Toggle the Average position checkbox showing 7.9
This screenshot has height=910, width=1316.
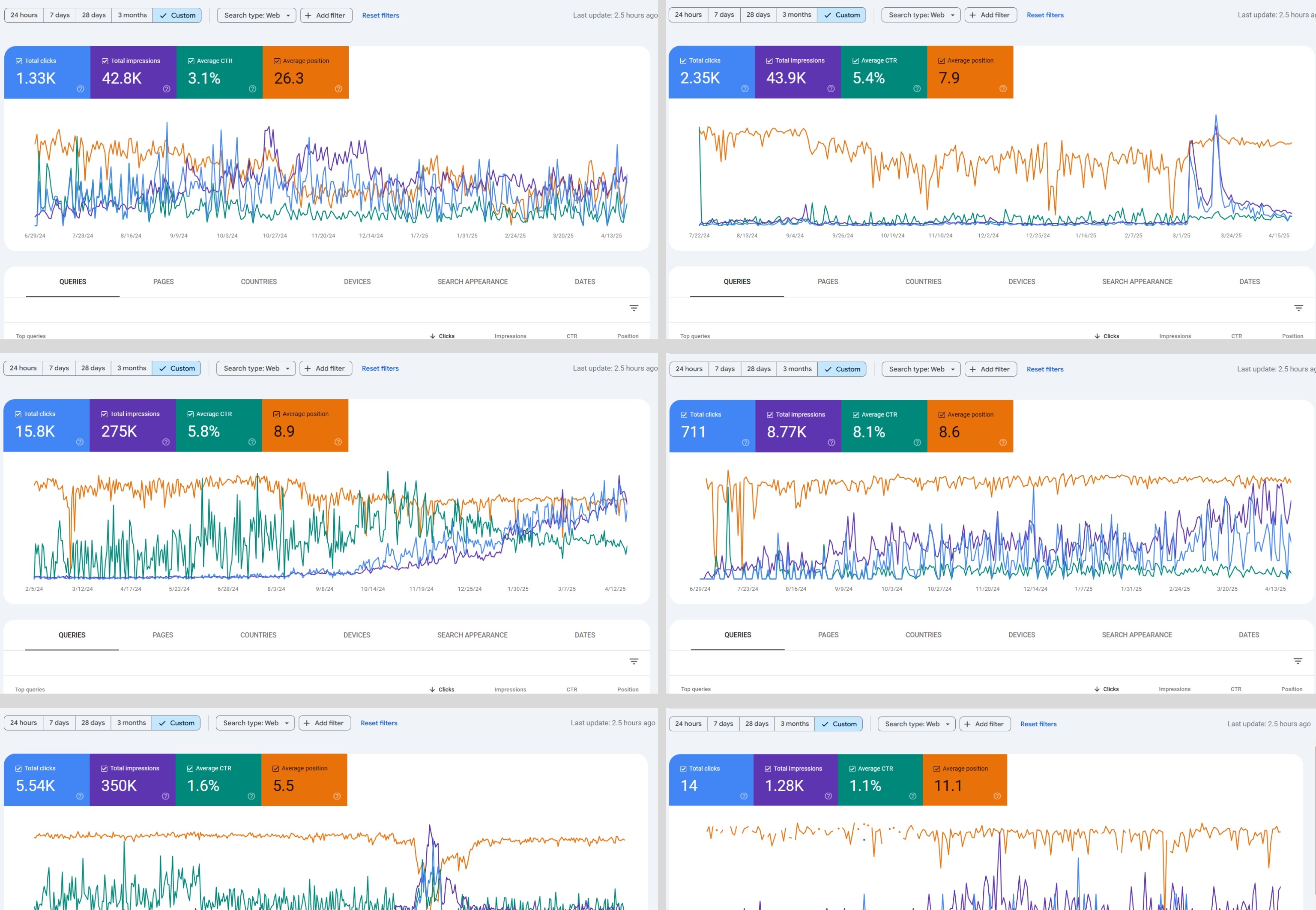click(x=942, y=60)
